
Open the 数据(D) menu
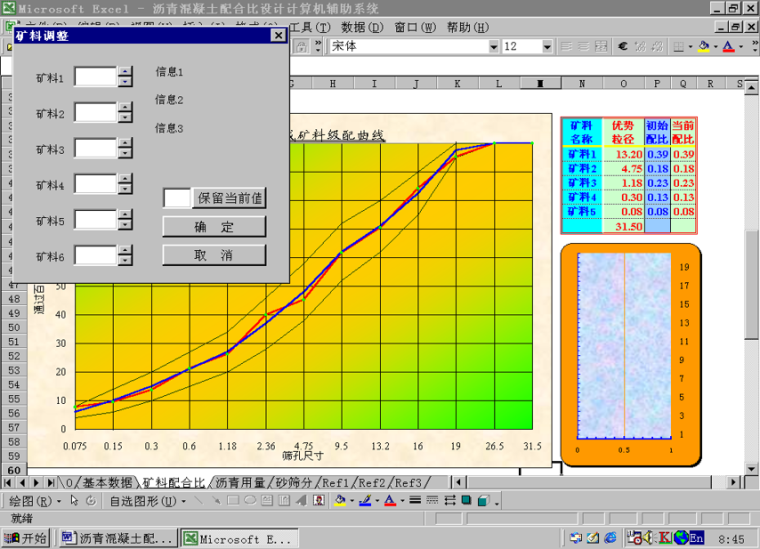pos(361,27)
